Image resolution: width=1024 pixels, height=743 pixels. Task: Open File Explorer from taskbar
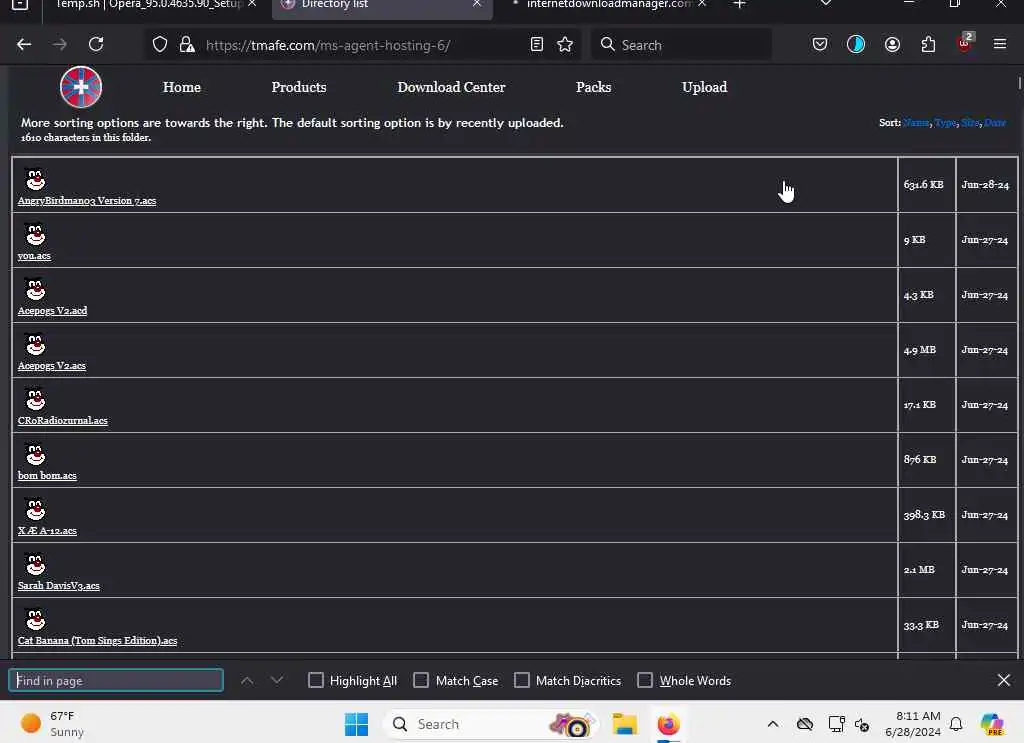[x=625, y=724]
